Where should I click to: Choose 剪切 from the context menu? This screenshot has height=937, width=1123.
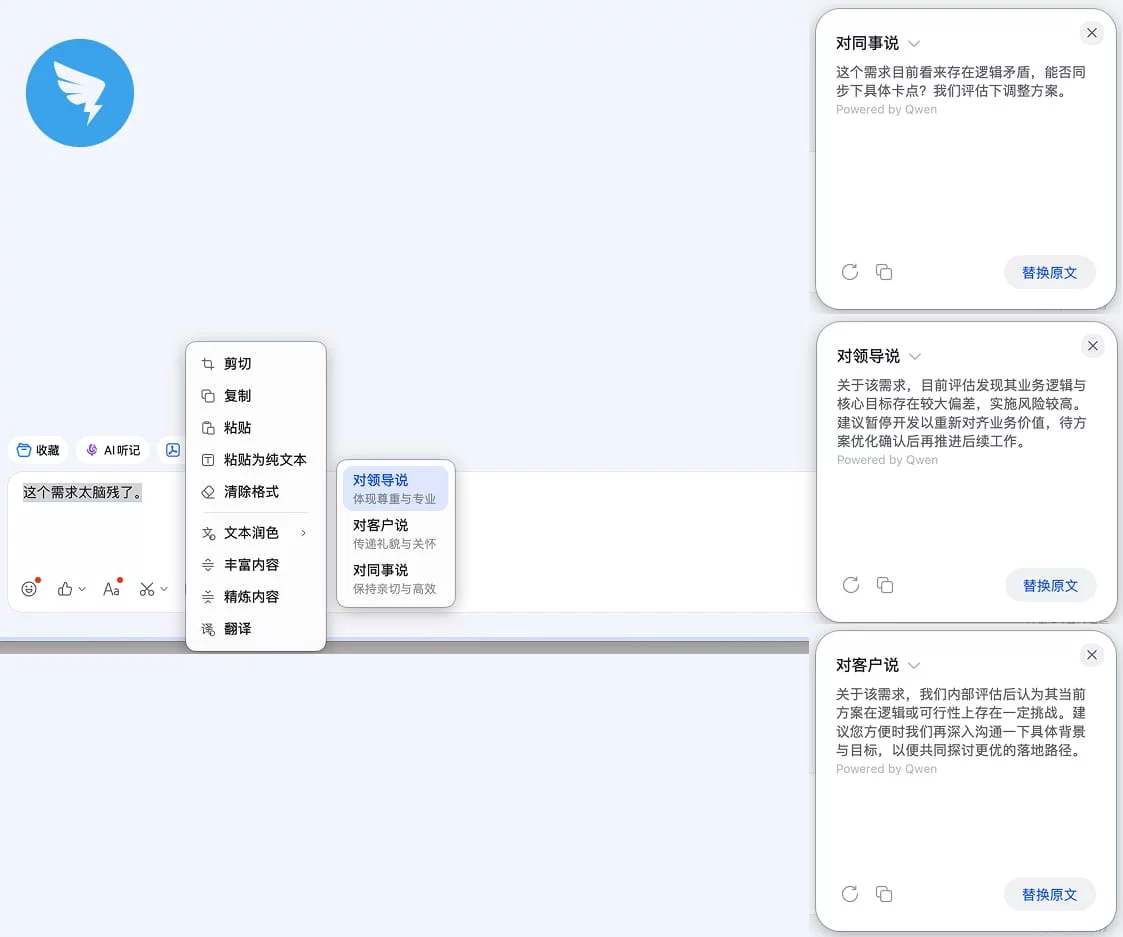(x=256, y=364)
